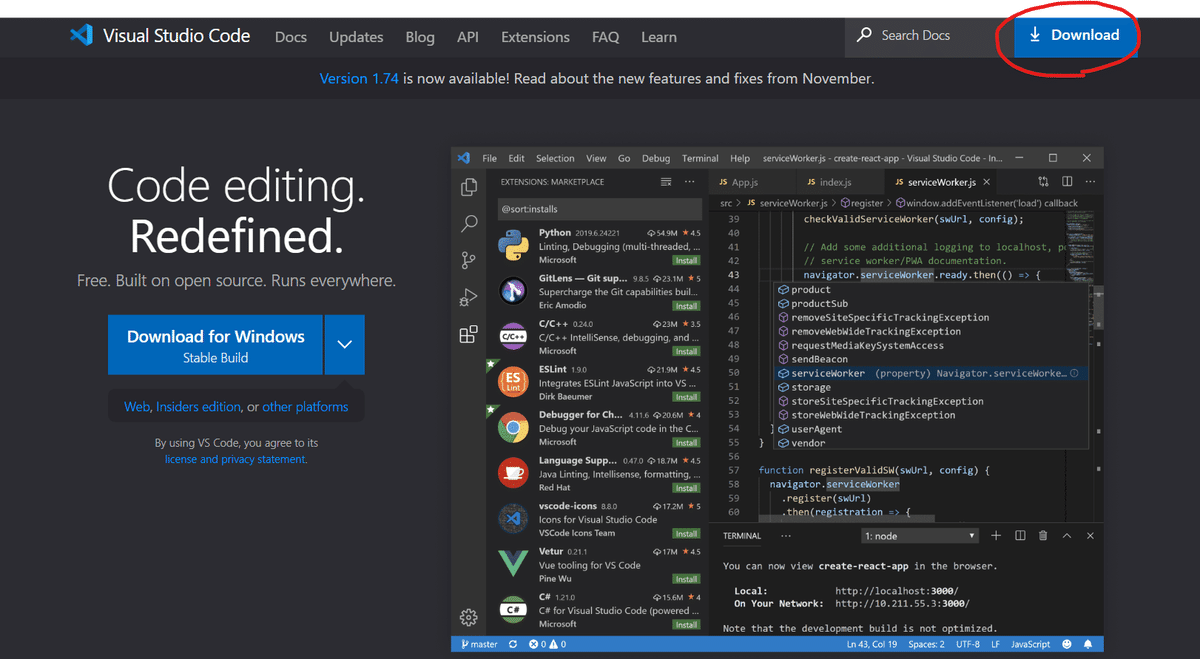1200x659 pixels.
Task: Click the feedback smiley in status bar
Action: coord(1067,645)
